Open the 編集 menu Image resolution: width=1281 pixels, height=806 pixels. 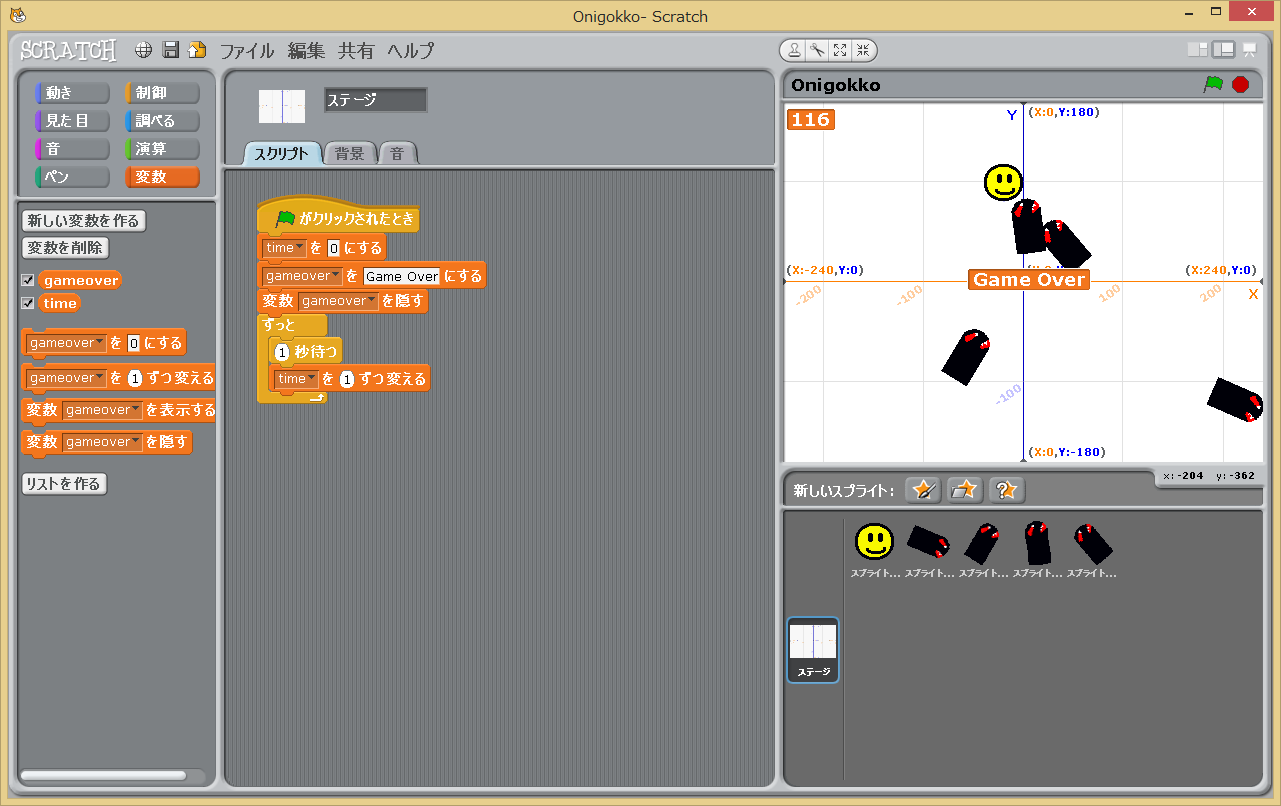point(306,50)
